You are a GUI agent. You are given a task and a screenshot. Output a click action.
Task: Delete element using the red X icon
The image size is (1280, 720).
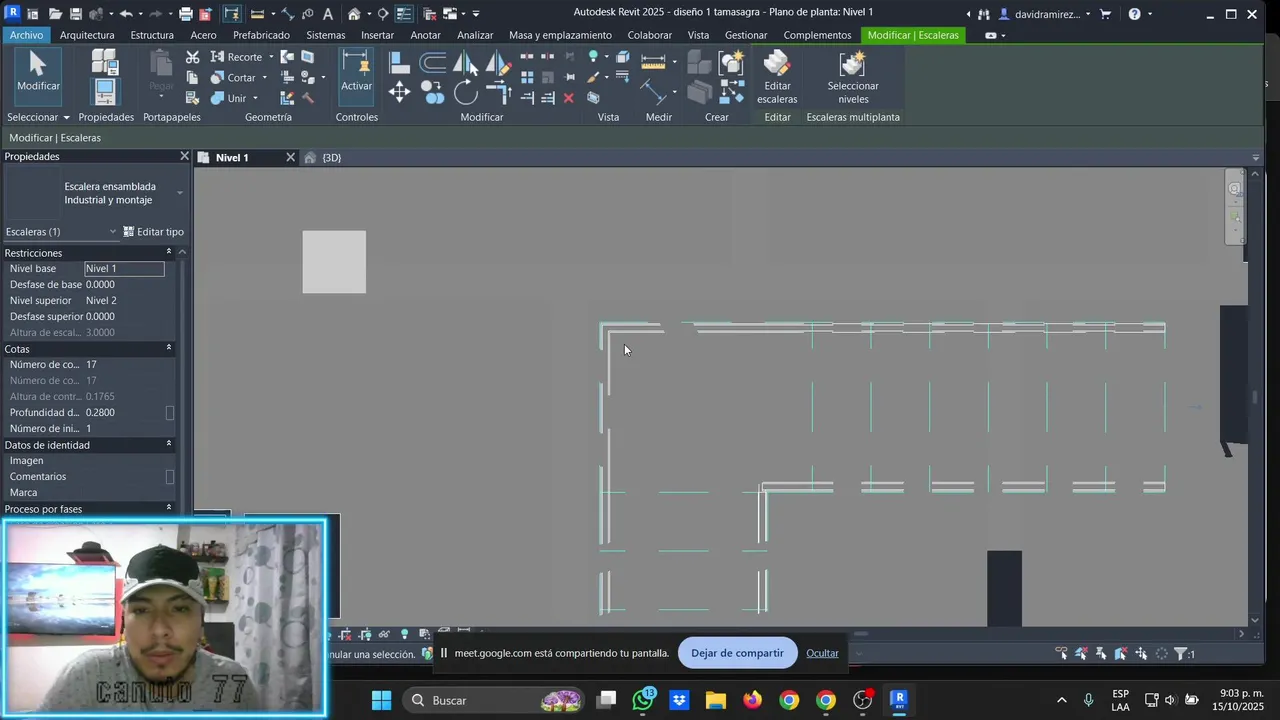(568, 98)
